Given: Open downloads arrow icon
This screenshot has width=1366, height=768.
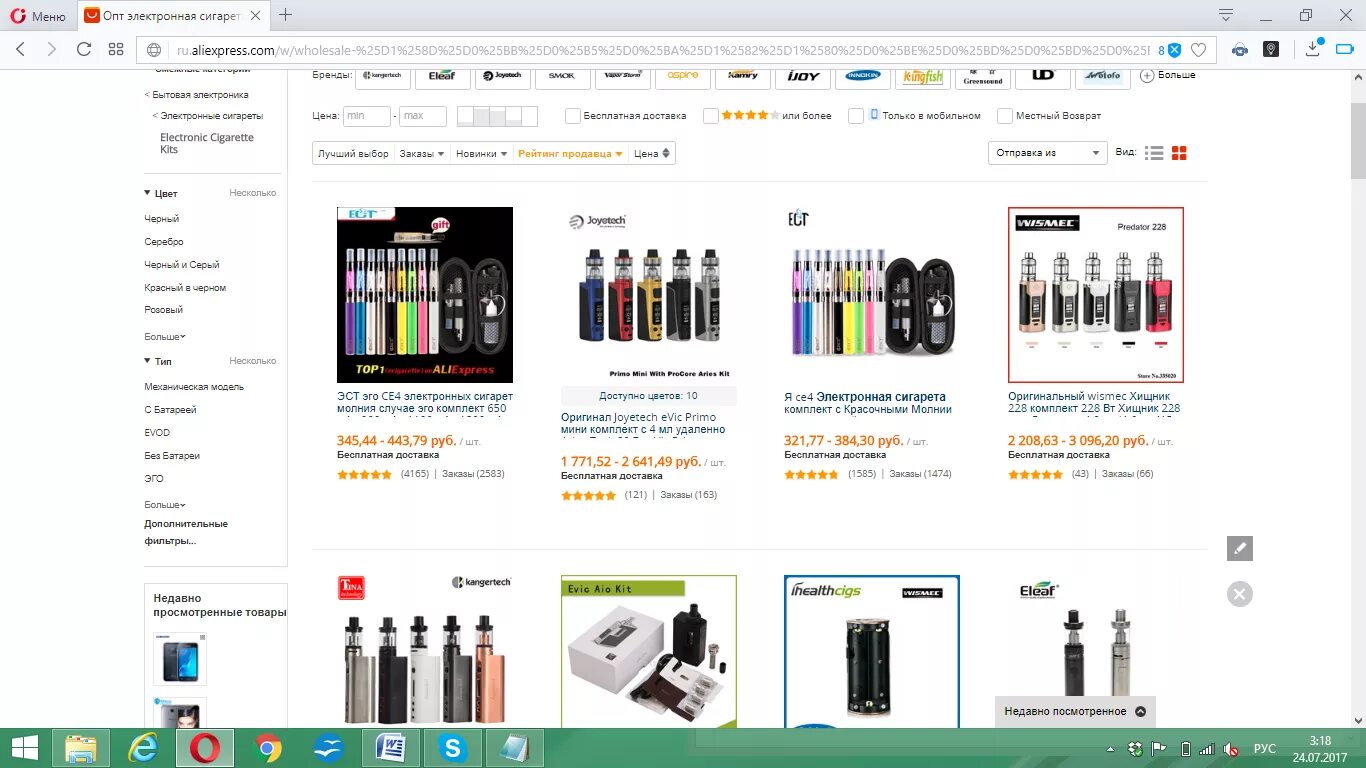Looking at the screenshot, I should 1313,49.
